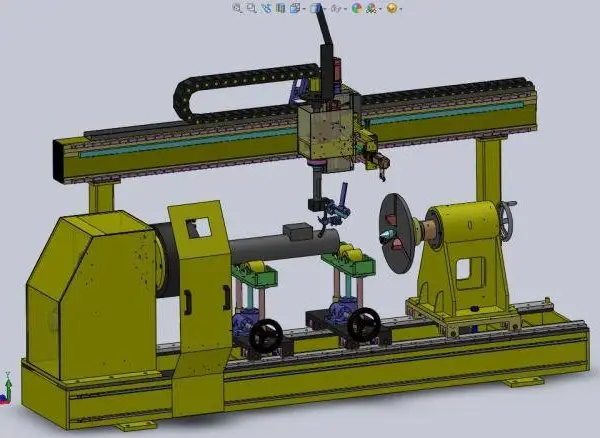This screenshot has width=600, height=438.
Task: Expand the Apply Scene dropdown arrow
Action: [x=380, y=8]
